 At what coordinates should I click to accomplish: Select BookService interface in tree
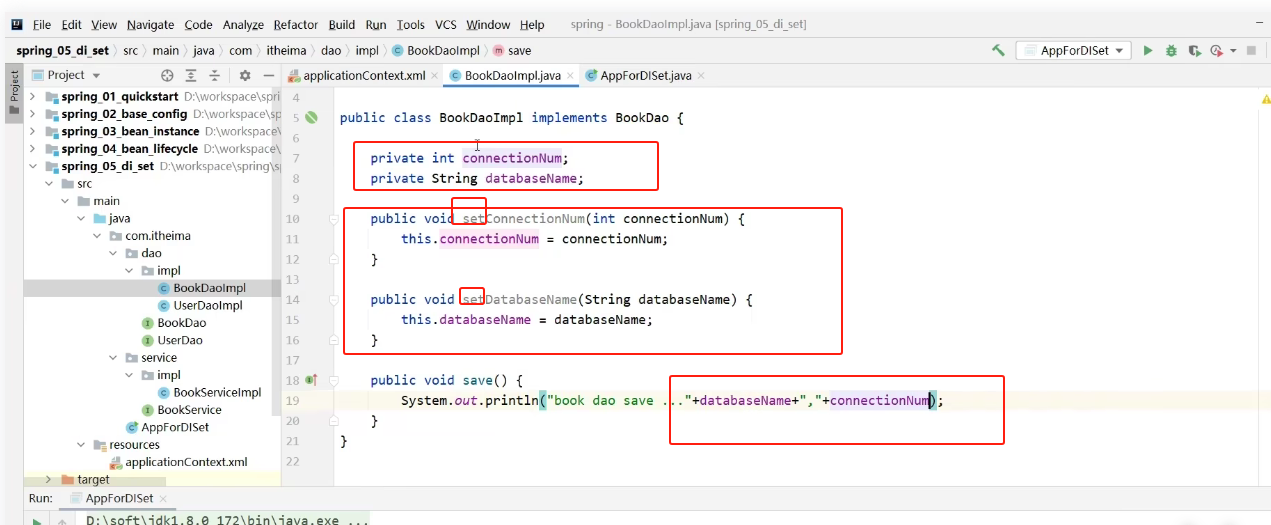(x=189, y=410)
